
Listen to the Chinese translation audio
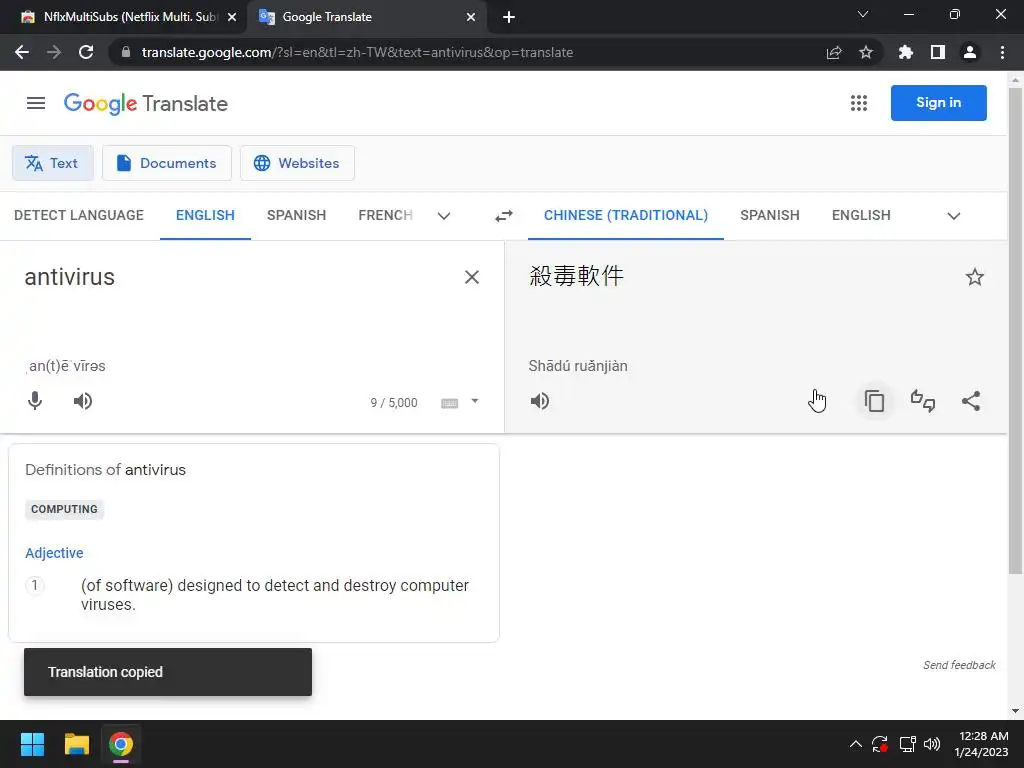pyautogui.click(x=539, y=400)
